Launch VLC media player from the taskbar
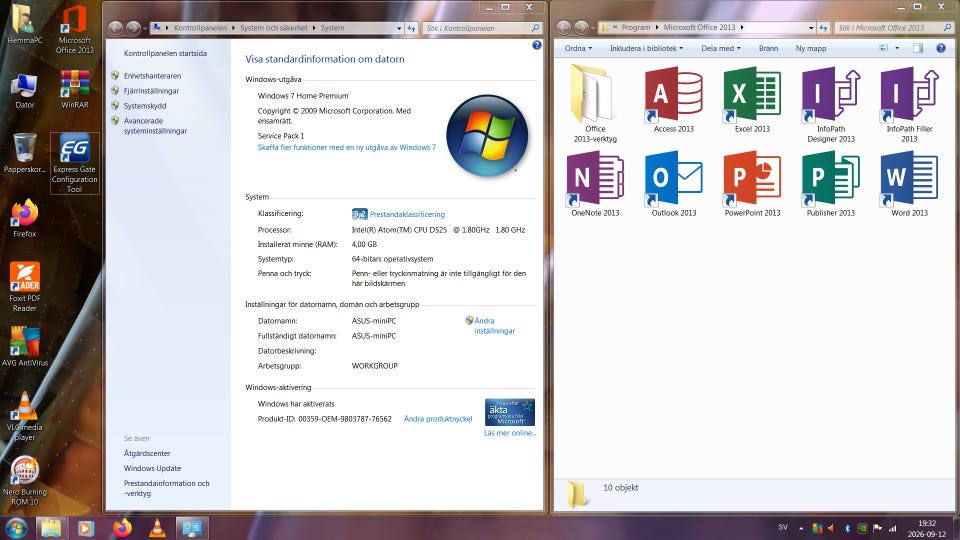The height and width of the screenshot is (540, 960). [x=157, y=528]
